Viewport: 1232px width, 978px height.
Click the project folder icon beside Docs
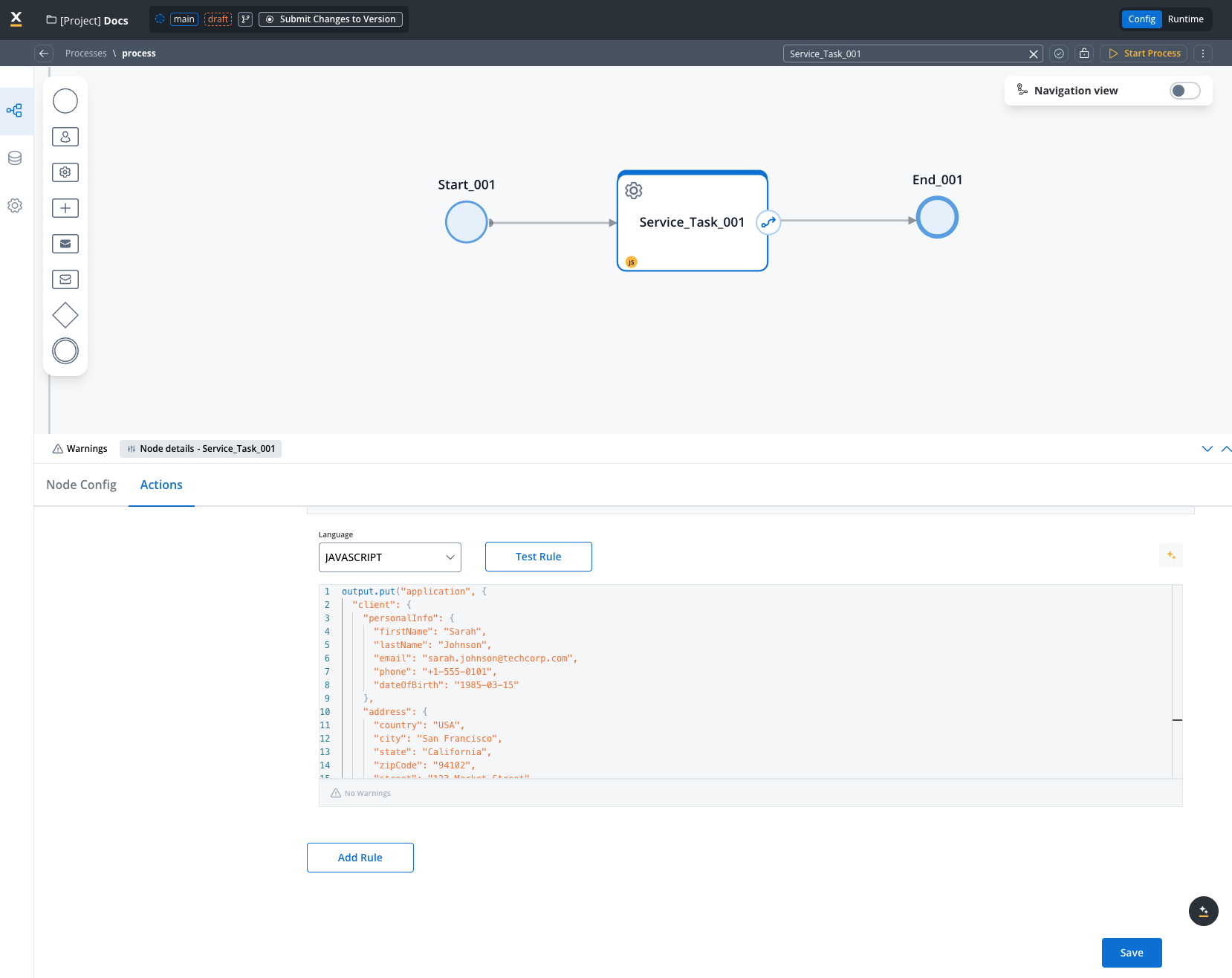[x=51, y=20]
